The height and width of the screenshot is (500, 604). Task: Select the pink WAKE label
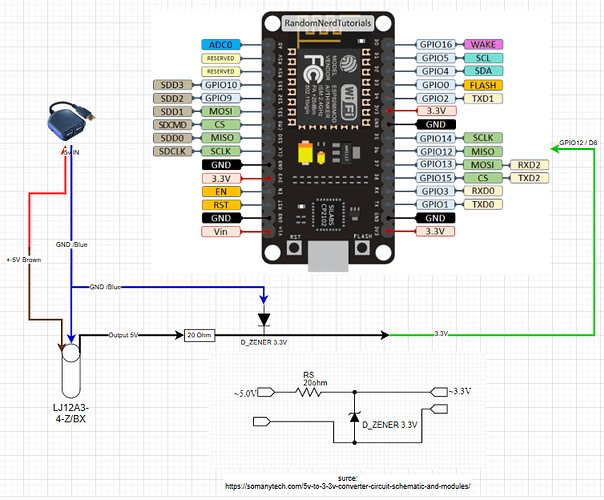pyautogui.click(x=483, y=45)
